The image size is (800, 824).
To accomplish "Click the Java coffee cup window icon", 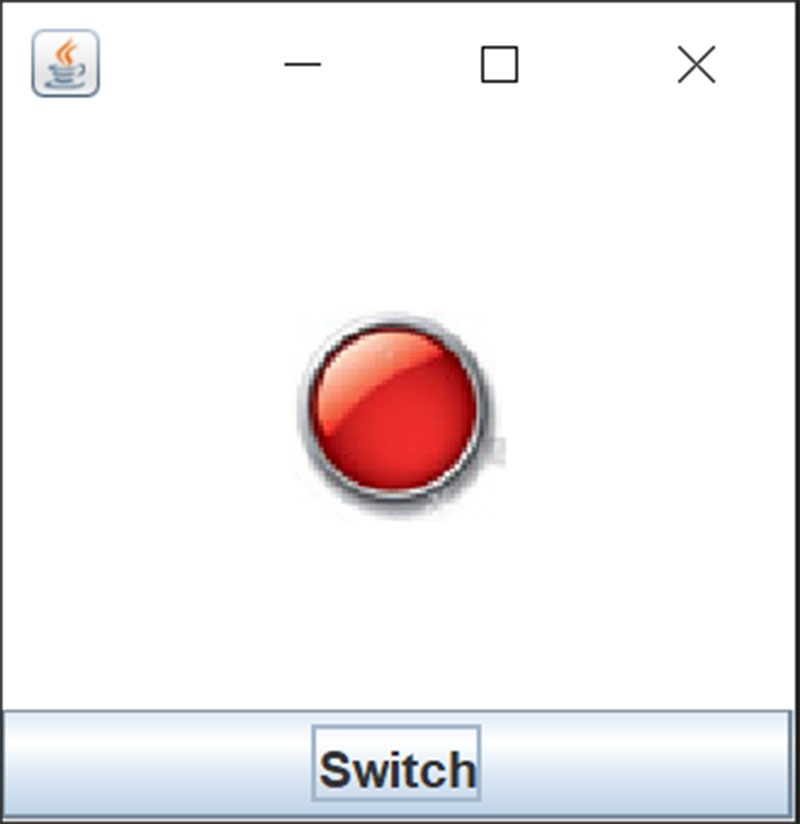I will click(65, 63).
